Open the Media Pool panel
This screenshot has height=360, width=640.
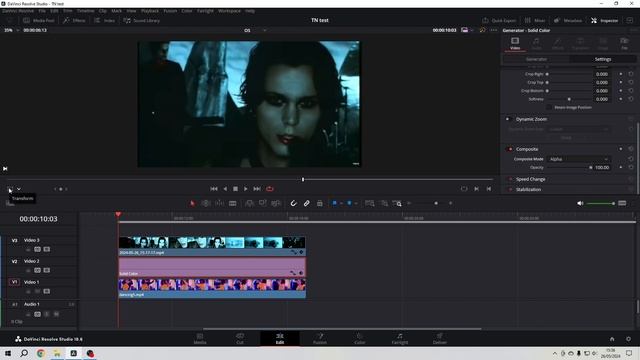pos(39,20)
